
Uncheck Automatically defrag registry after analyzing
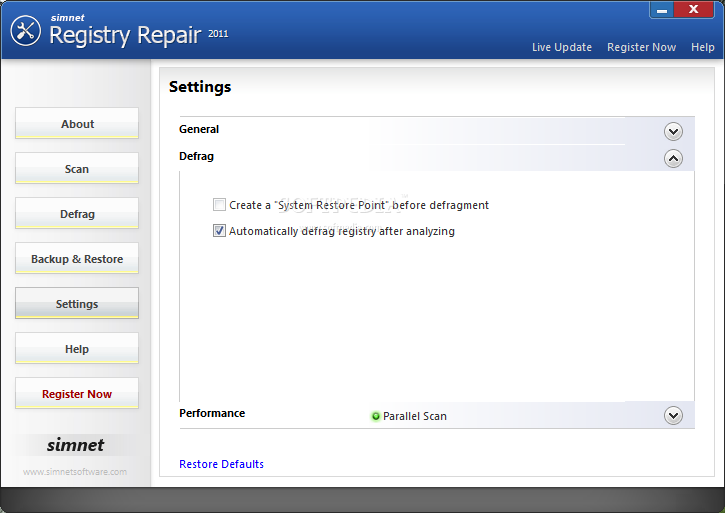pyautogui.click(x=219, y=230)
